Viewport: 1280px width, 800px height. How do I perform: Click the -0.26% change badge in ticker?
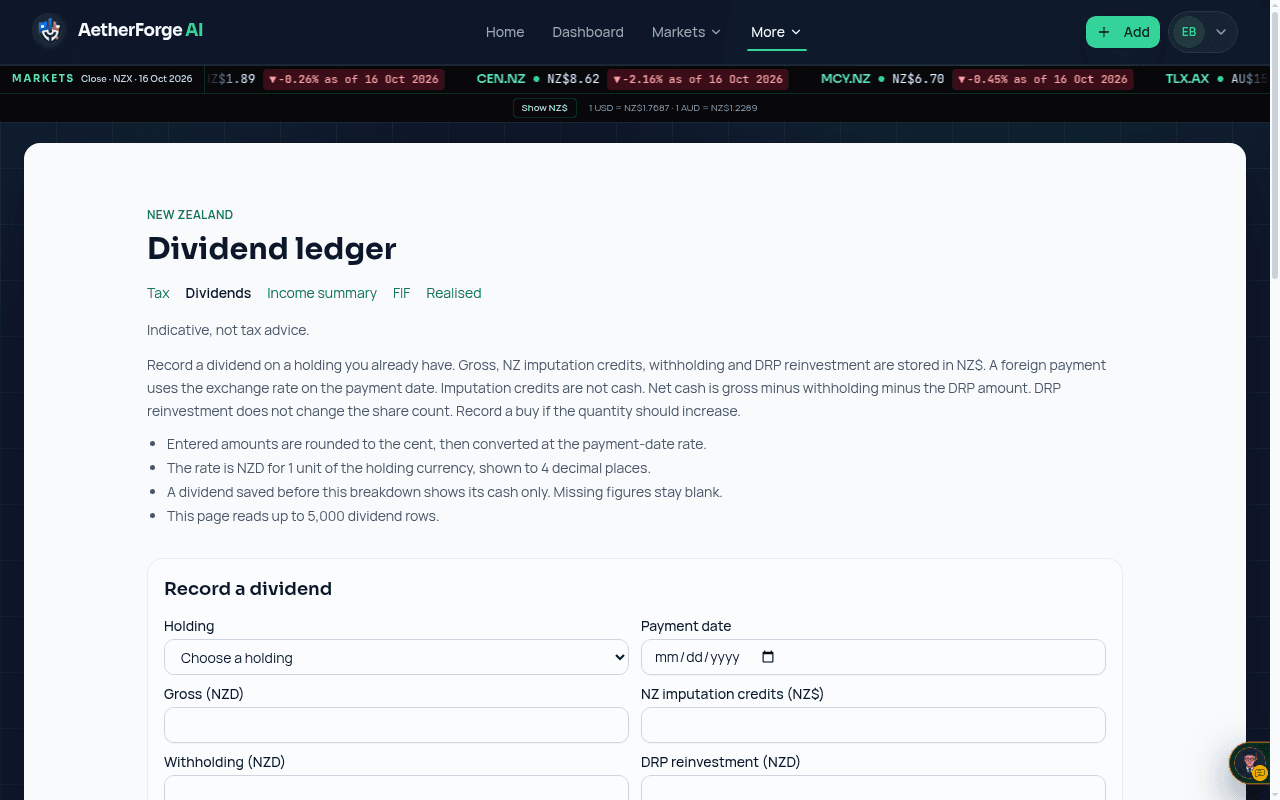(353, 79)
